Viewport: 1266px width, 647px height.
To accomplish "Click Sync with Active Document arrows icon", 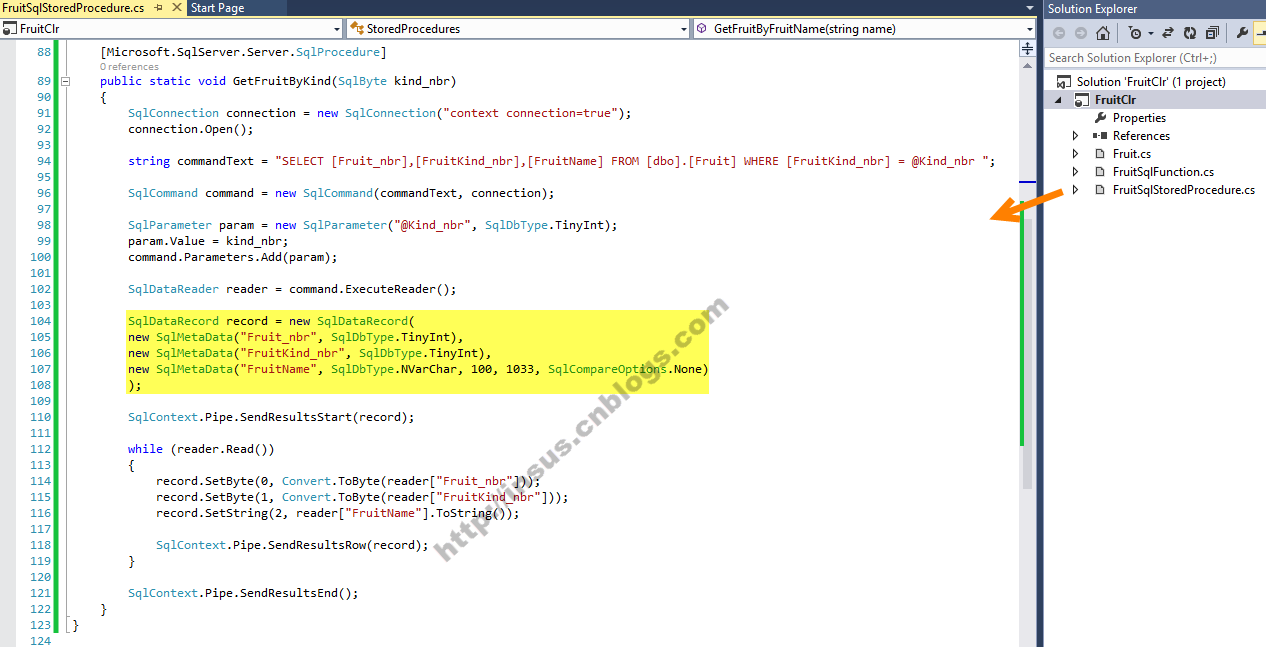I will [x=1167, y=33].
